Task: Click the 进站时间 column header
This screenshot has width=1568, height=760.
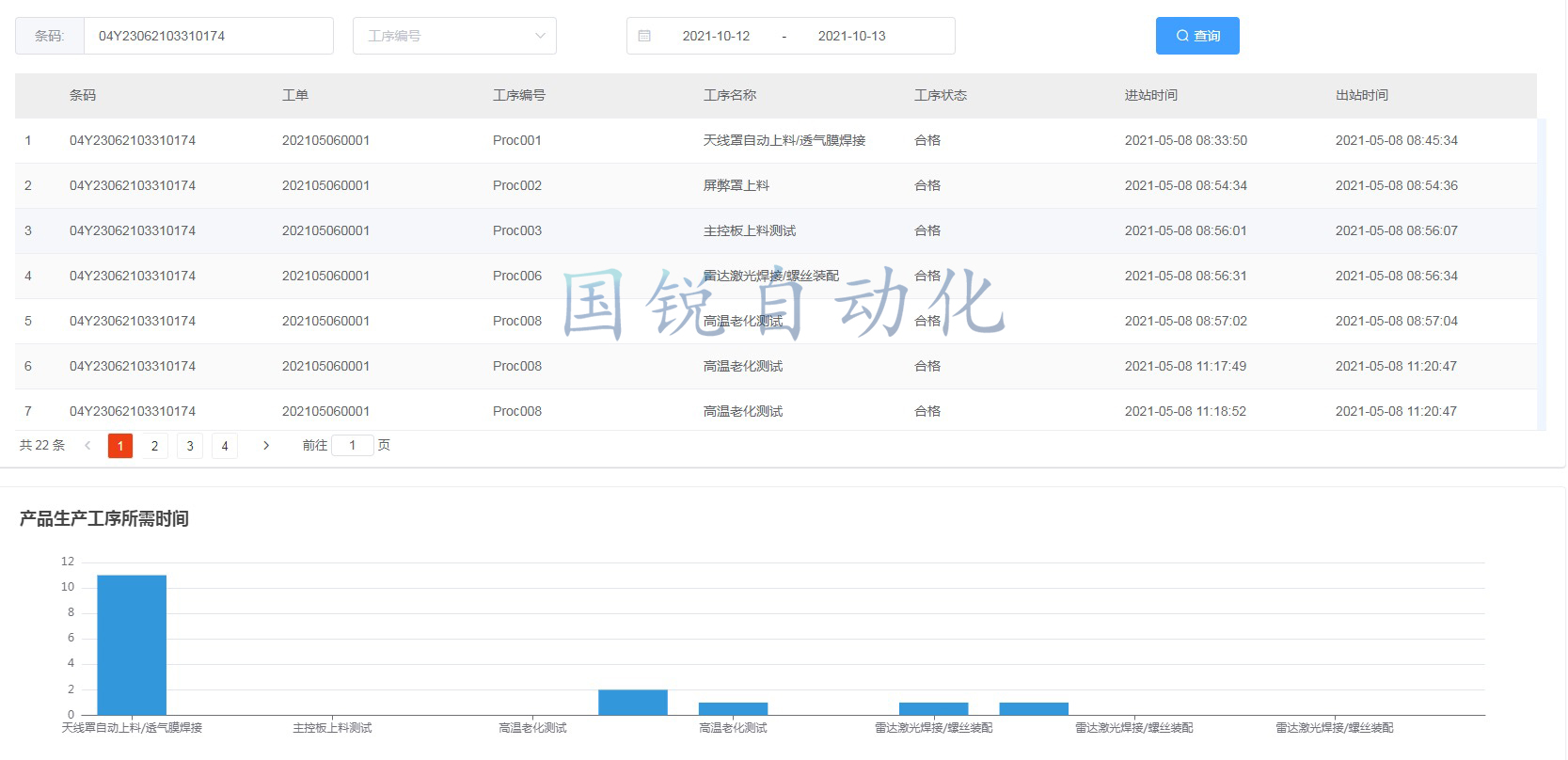Action: click(x=1150, y=95)
